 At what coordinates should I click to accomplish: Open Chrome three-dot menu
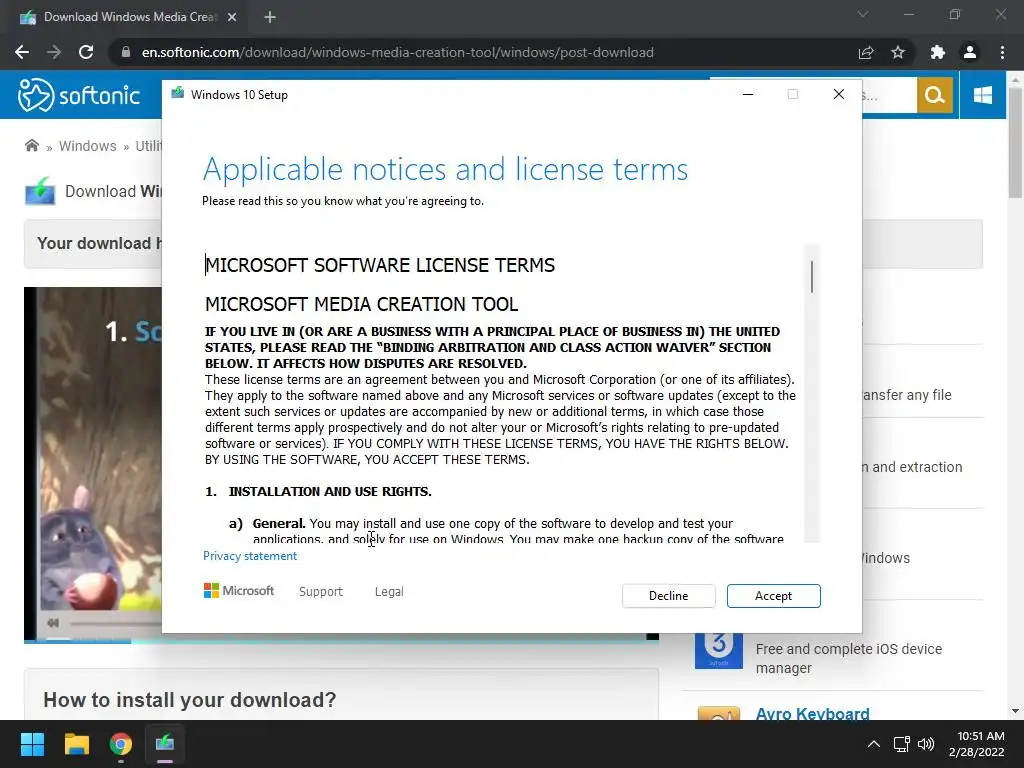1002,52
